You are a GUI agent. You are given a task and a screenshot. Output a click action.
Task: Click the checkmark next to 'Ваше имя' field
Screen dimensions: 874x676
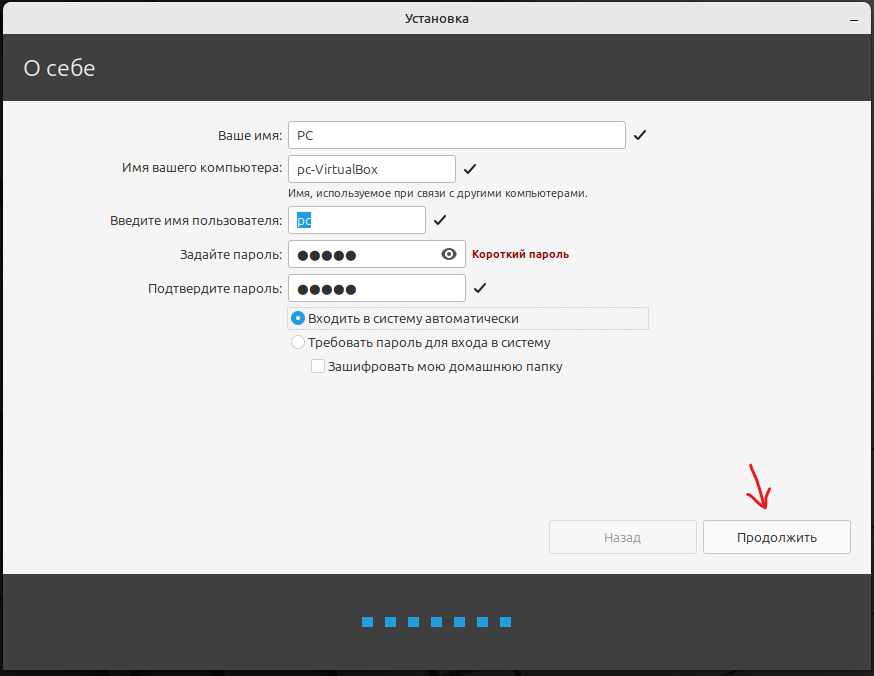pyautogui.click(x=640, y=135)
